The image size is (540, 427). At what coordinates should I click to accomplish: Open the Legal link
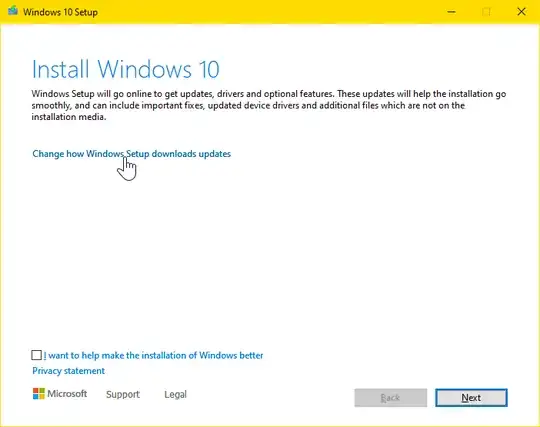pyautogui.click(x=175, y=394)
